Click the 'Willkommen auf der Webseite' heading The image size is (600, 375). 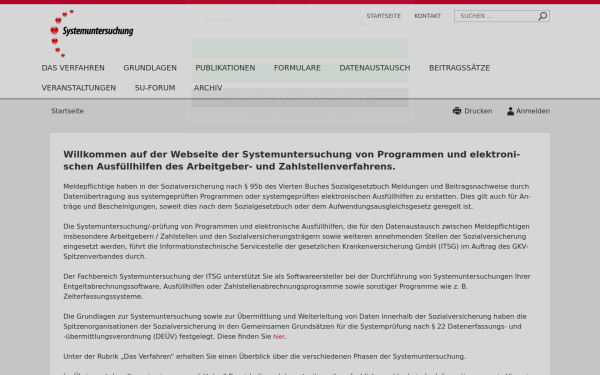coord(292,160)
